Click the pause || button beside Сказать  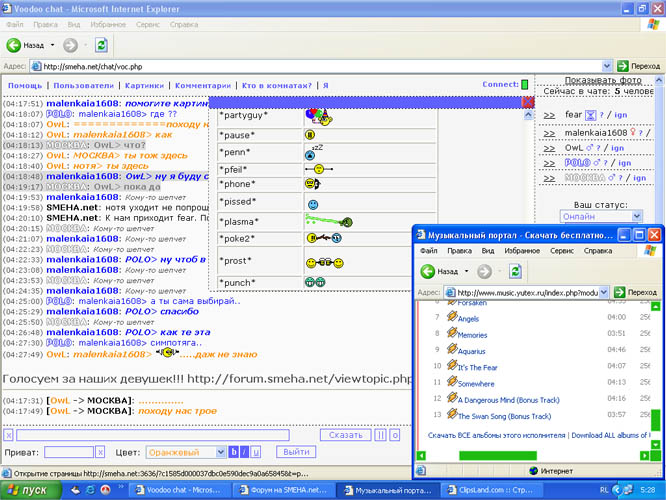[x=380, y=435]
